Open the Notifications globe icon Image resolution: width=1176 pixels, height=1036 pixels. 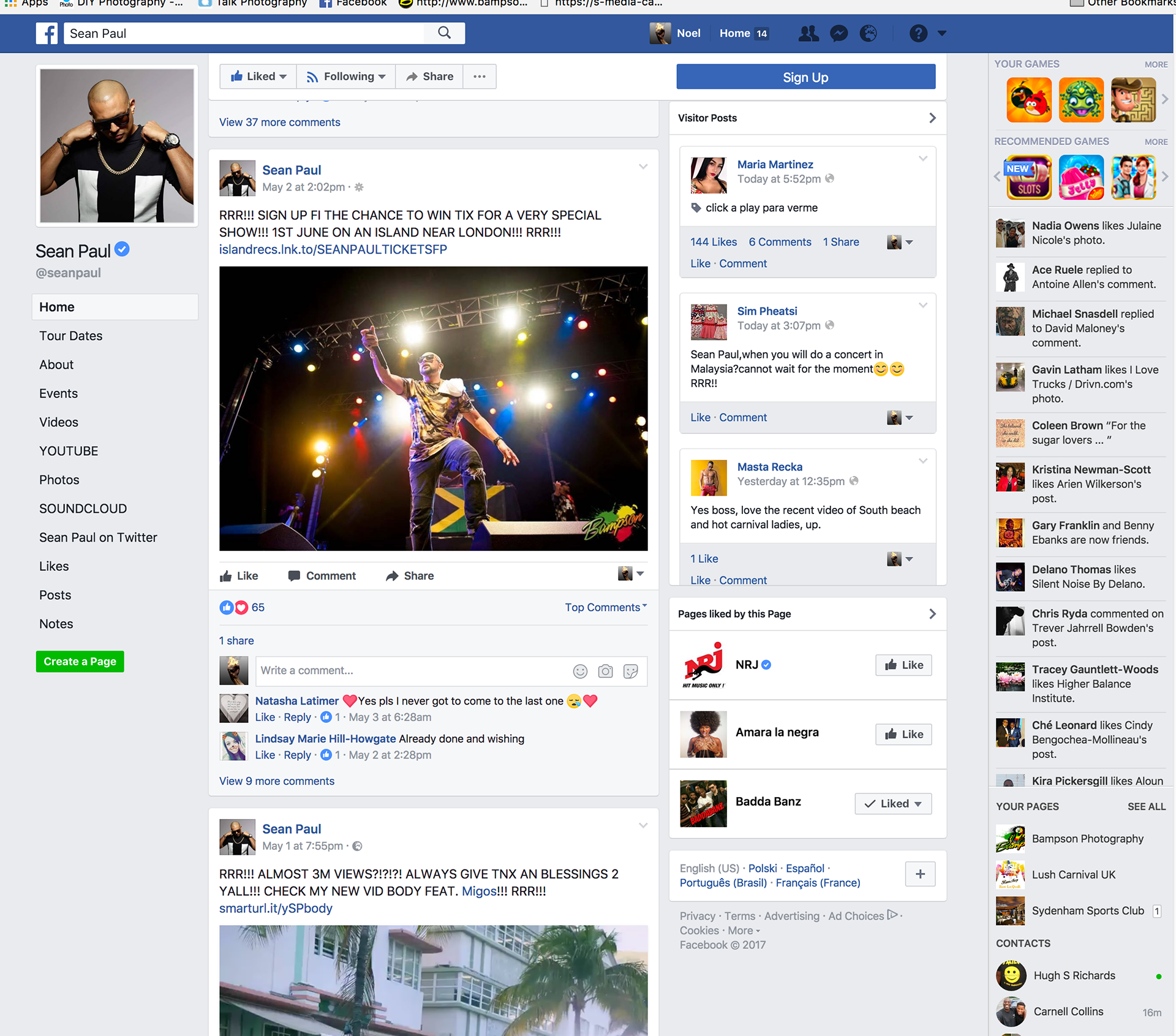point(868,33)
